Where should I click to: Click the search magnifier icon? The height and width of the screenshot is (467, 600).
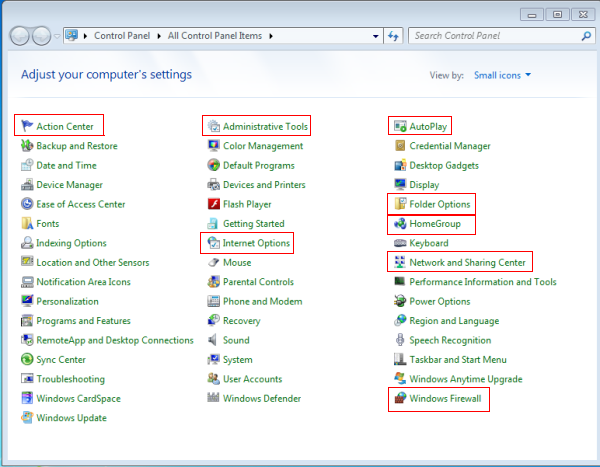[x=586, y=36]
